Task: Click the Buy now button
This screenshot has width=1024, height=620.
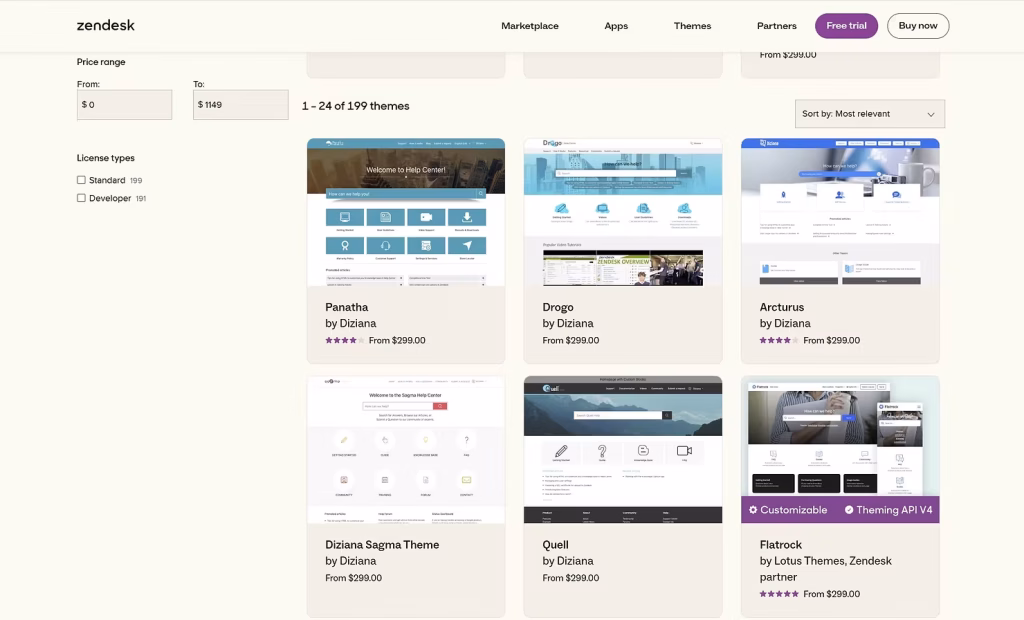Action: 918,25
